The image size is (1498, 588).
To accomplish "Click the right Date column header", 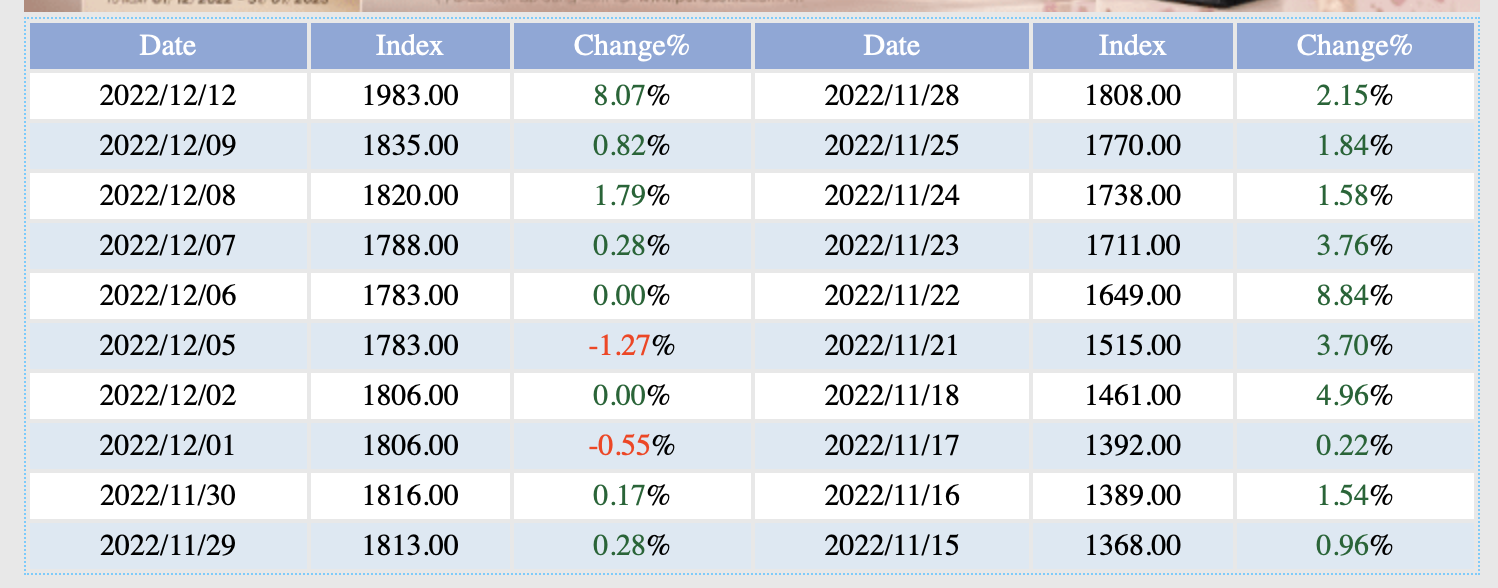I will click(891, 46).
